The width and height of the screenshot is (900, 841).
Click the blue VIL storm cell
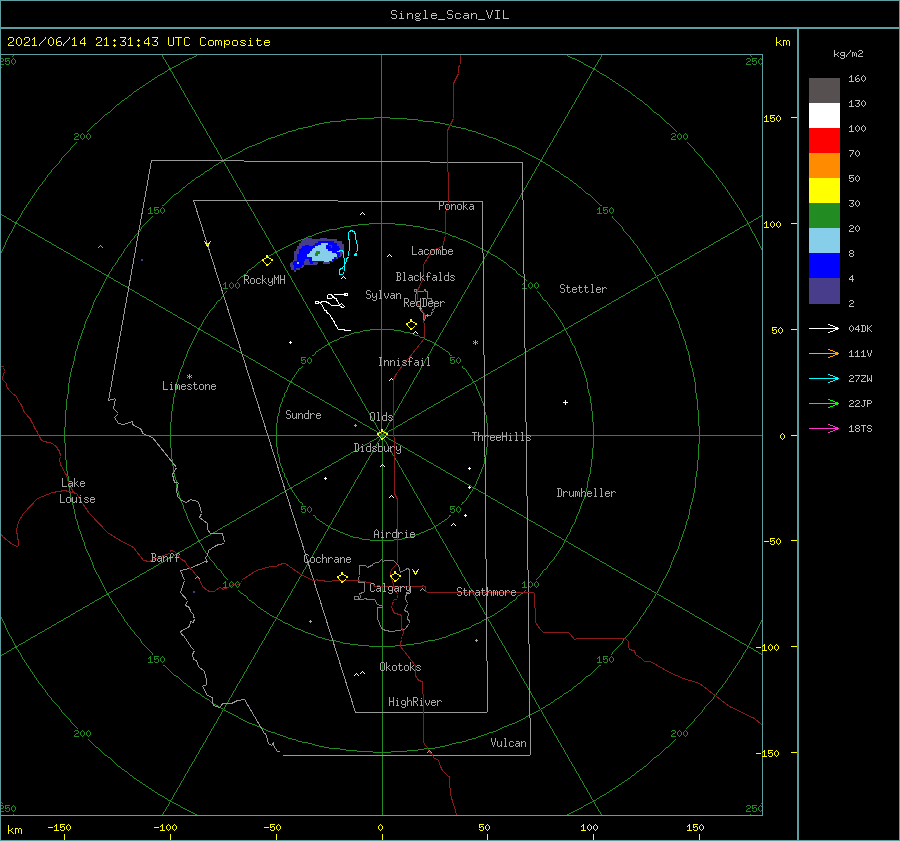click(x=317, y=253)
